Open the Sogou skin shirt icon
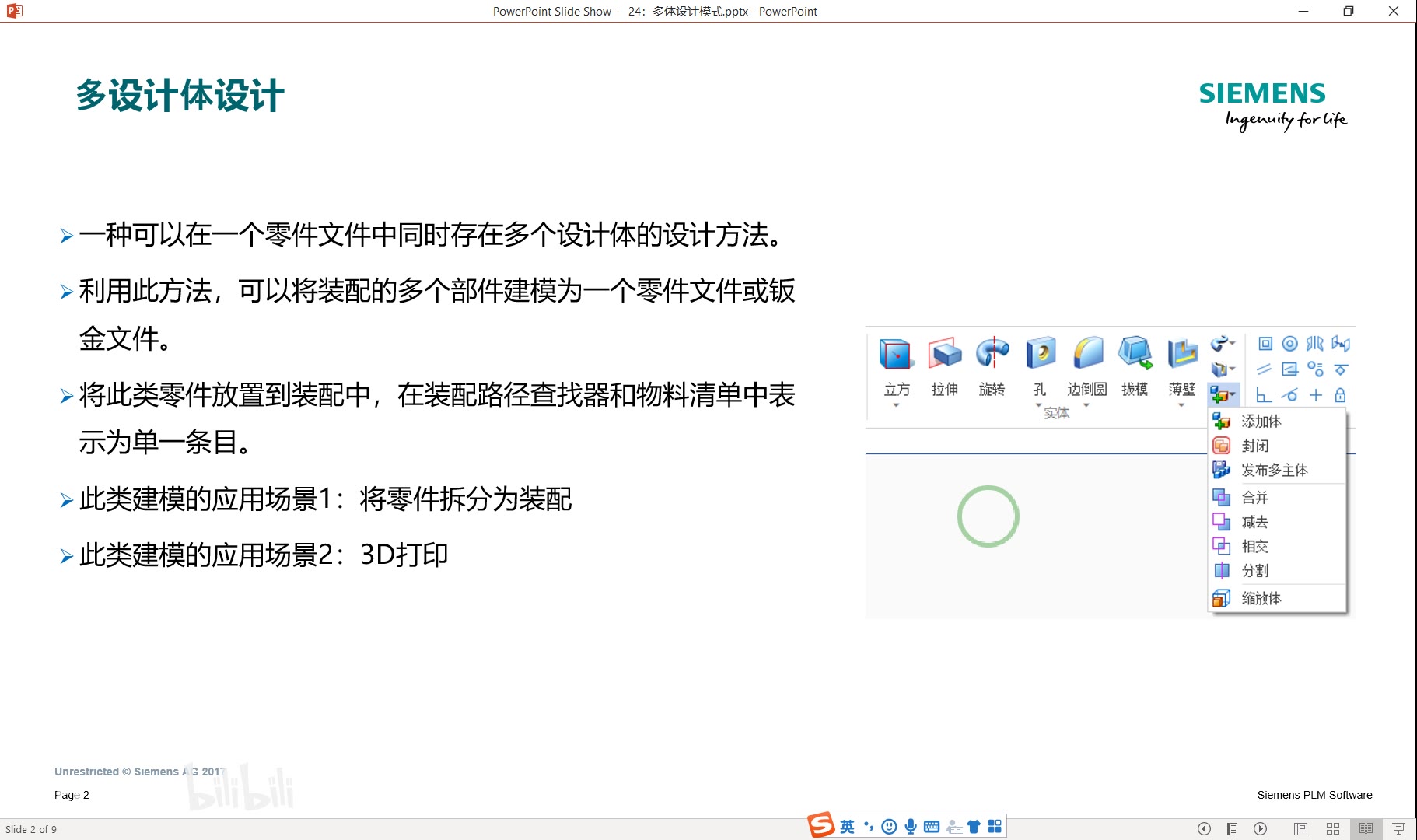Image resolution: width=1417 pixels, height=840 pixels. click(974, 827)
